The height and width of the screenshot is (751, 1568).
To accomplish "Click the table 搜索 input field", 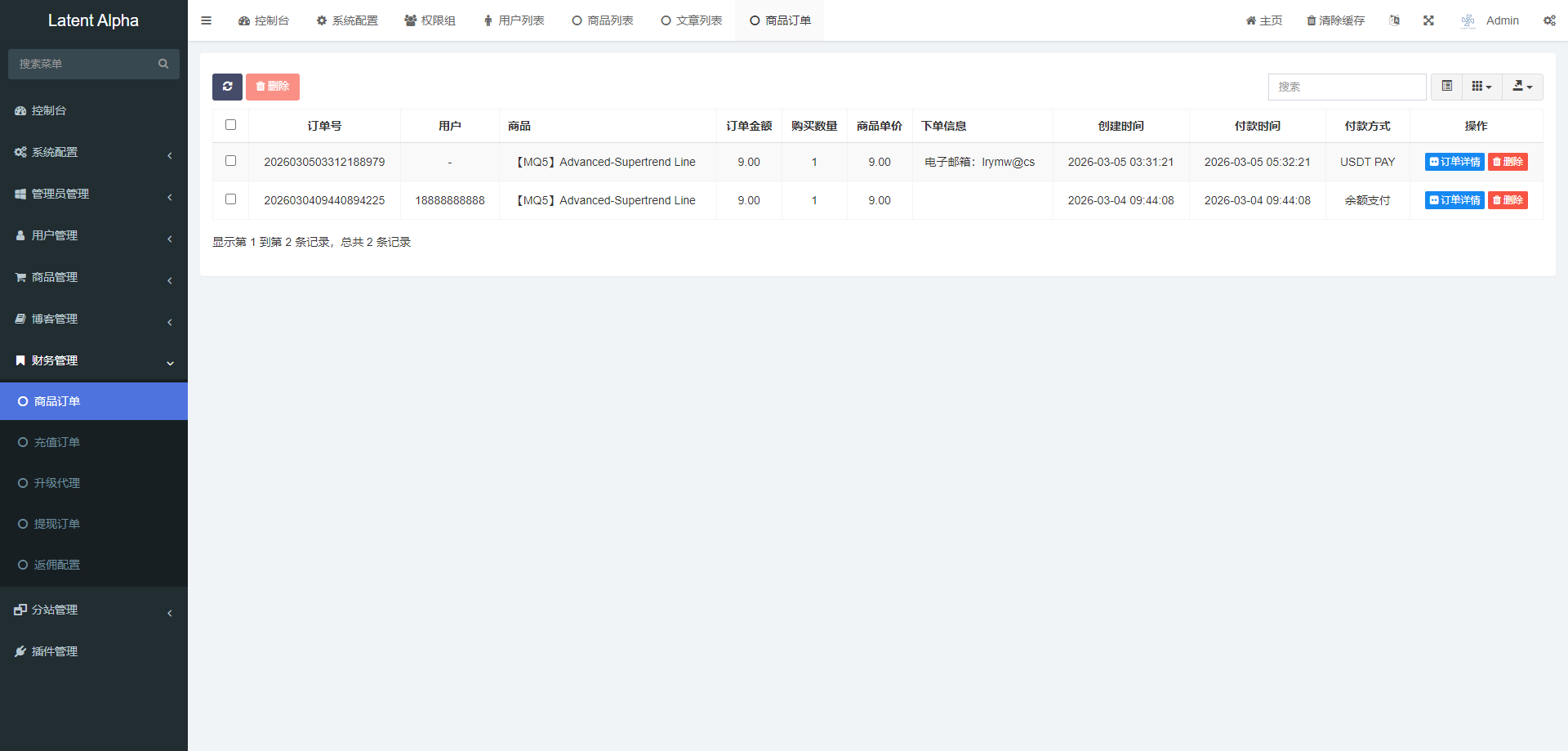I will [x=1347, y=87].
